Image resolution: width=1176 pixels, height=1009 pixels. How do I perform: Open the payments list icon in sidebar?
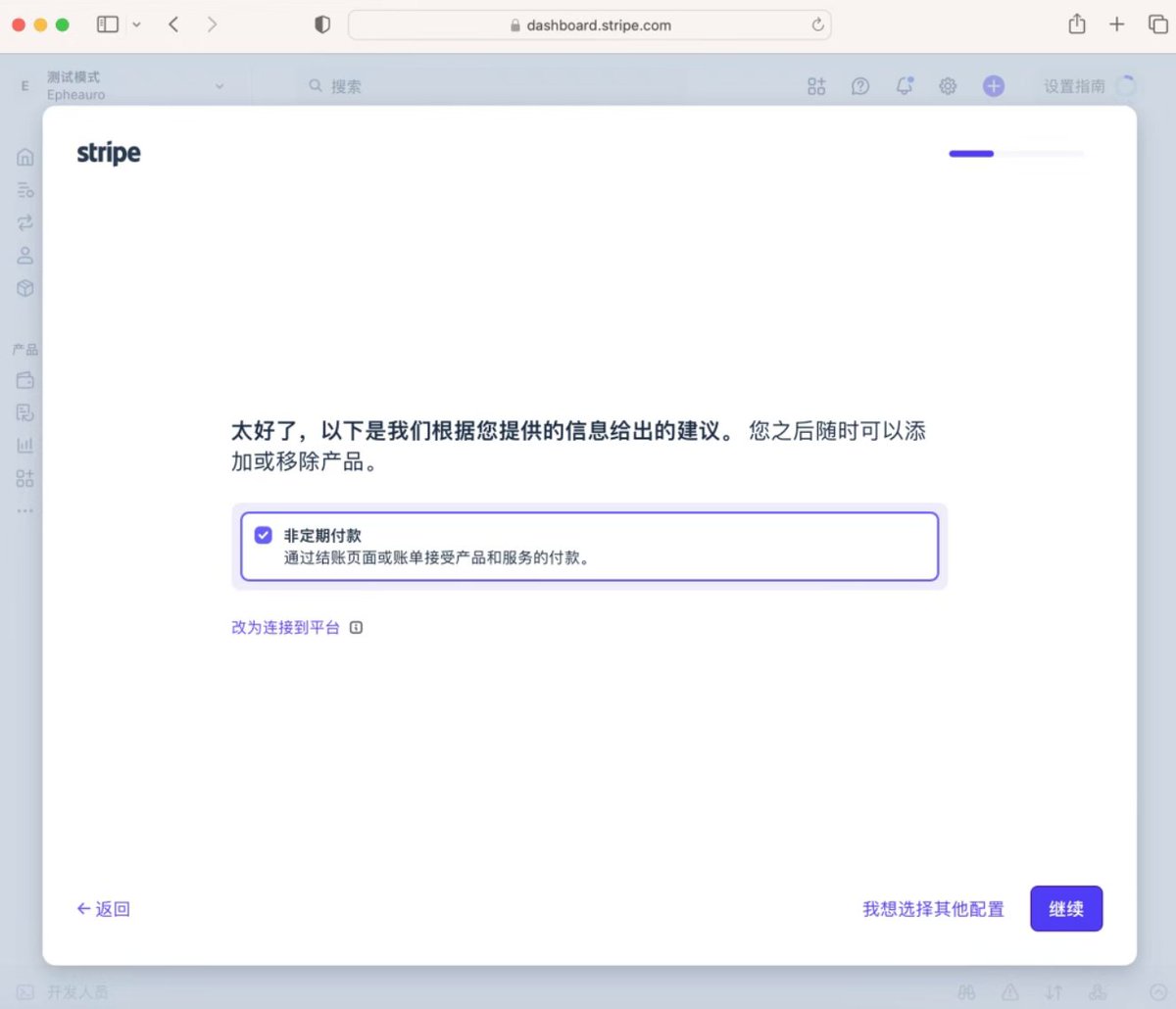coord(25,190)
